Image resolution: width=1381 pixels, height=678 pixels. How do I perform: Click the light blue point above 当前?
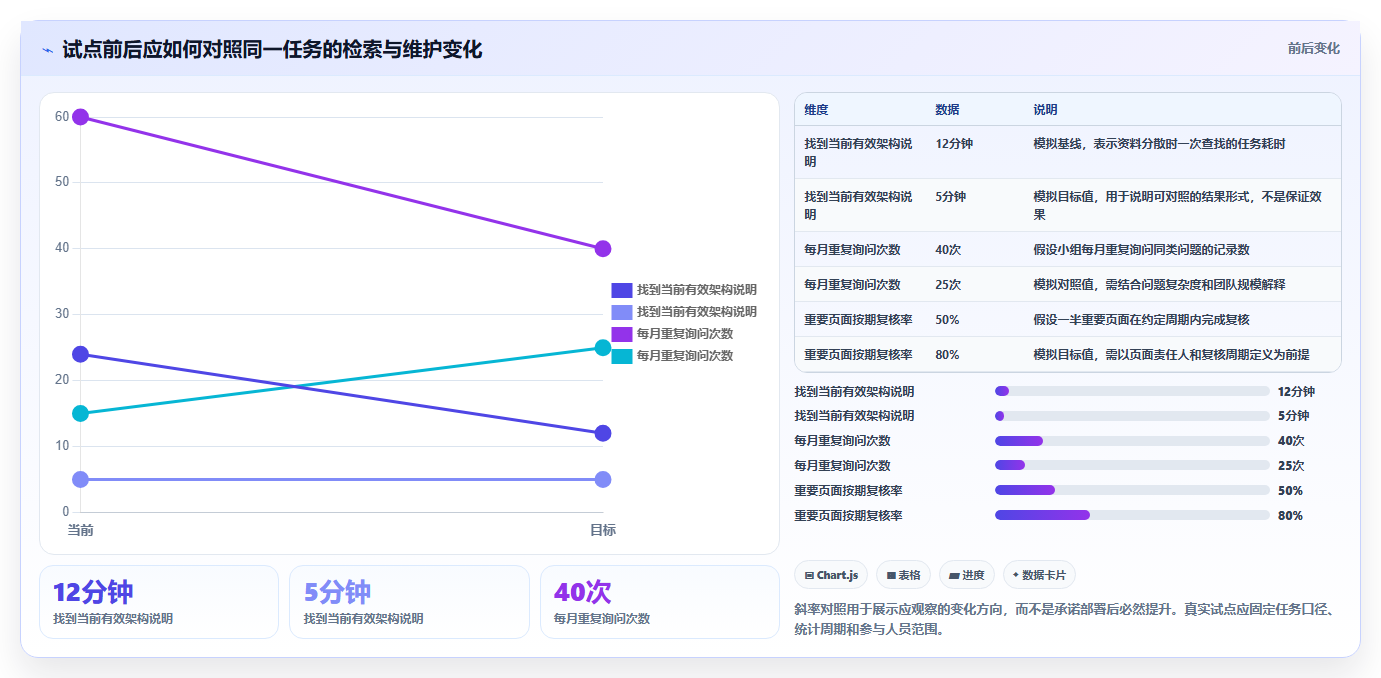(x=81, y=479)
